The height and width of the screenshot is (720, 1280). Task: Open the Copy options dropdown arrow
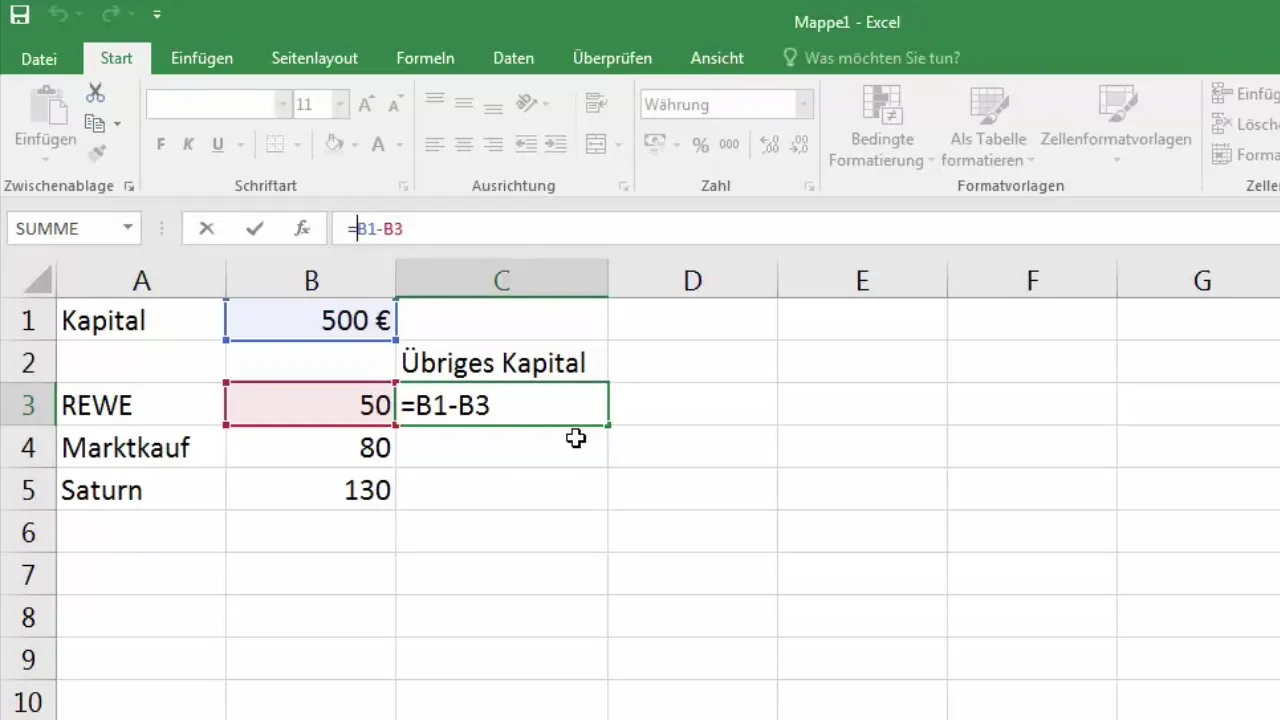click(x=117, y=124)
